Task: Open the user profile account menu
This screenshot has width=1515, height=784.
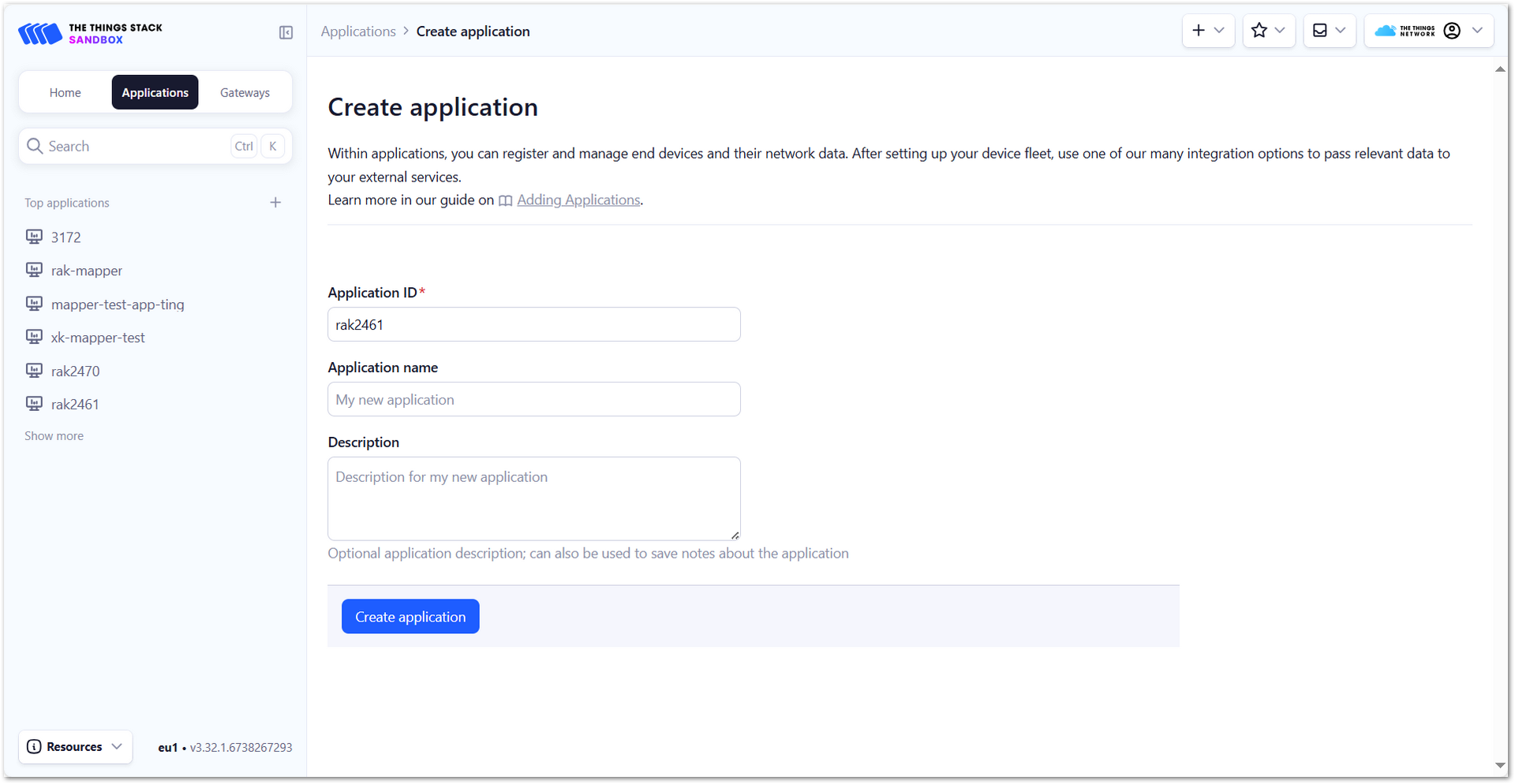Action: point(1429,31)
